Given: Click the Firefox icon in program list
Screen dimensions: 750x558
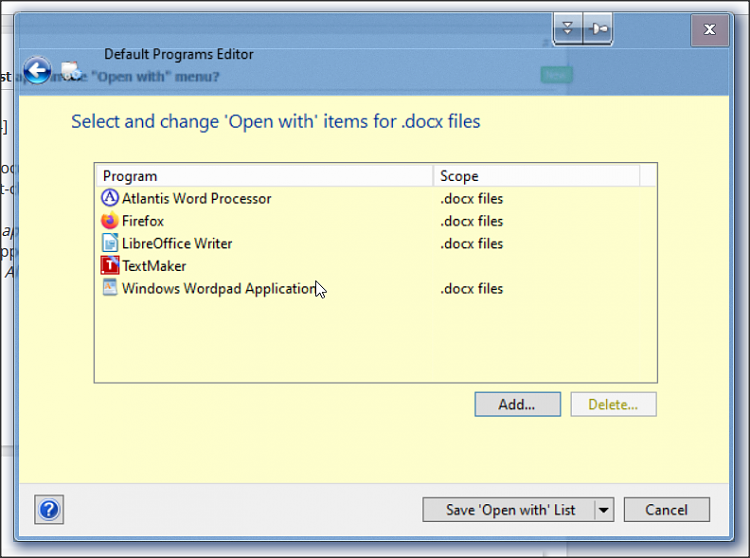Looking at the screenshot, I should click(110, 220).
